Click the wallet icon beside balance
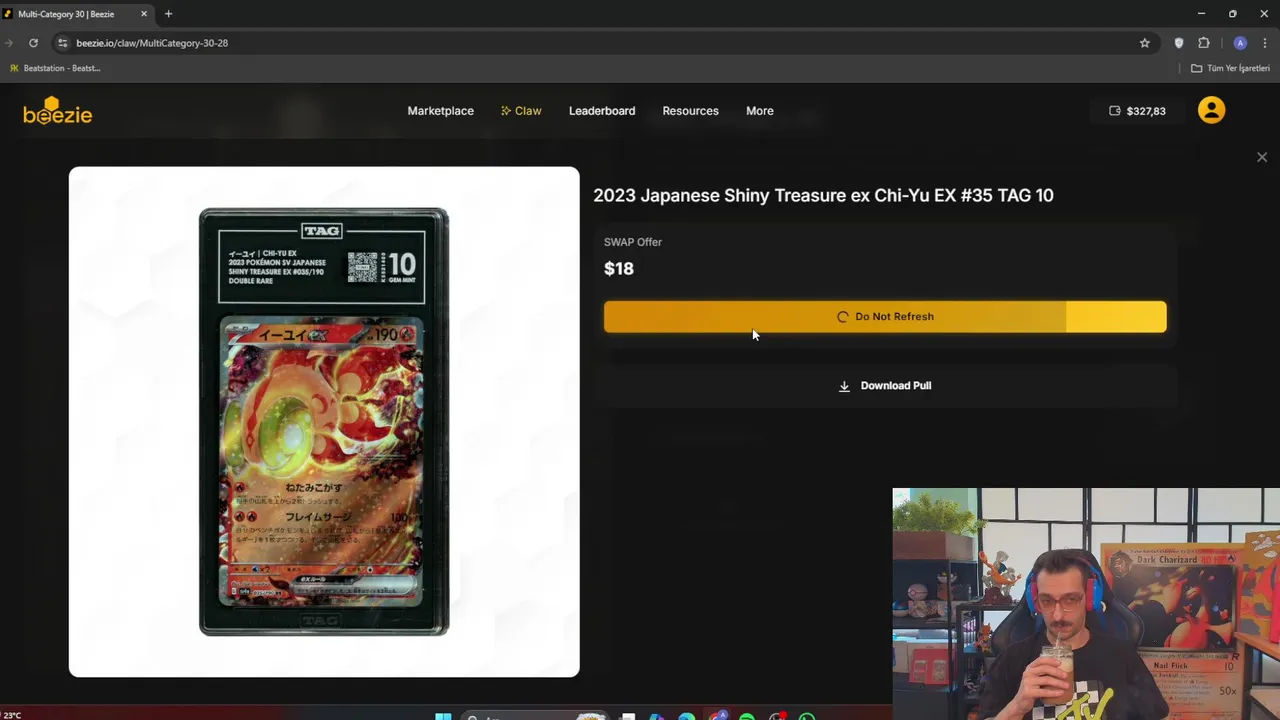Screen dimensions: 1280x720 pos(1115,111)
